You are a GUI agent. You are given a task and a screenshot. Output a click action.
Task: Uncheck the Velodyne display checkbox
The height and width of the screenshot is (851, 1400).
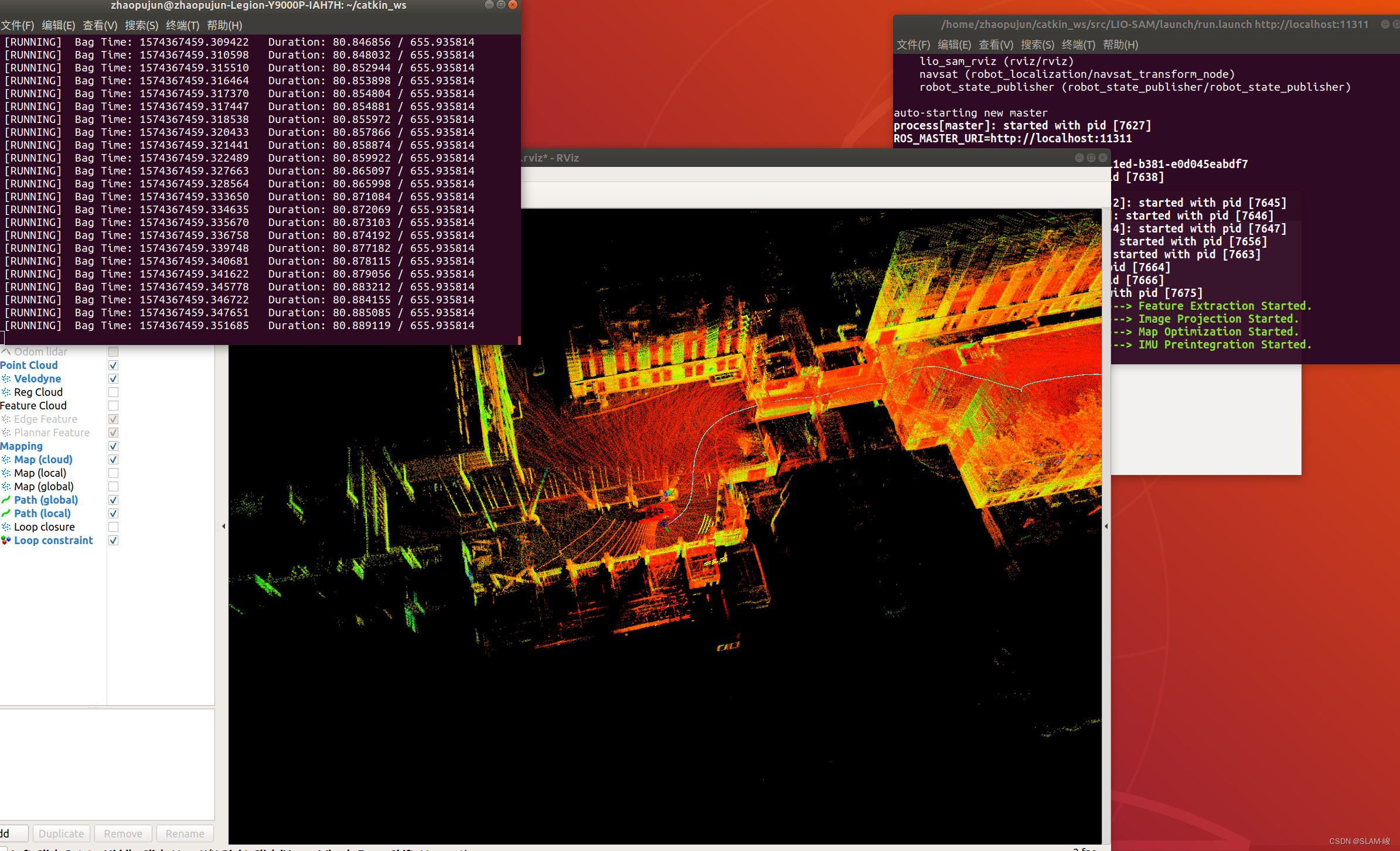pos(114,379)
